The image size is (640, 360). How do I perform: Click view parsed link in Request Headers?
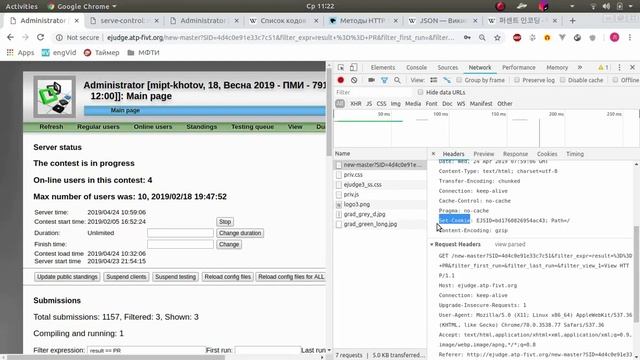coord(510,244)
